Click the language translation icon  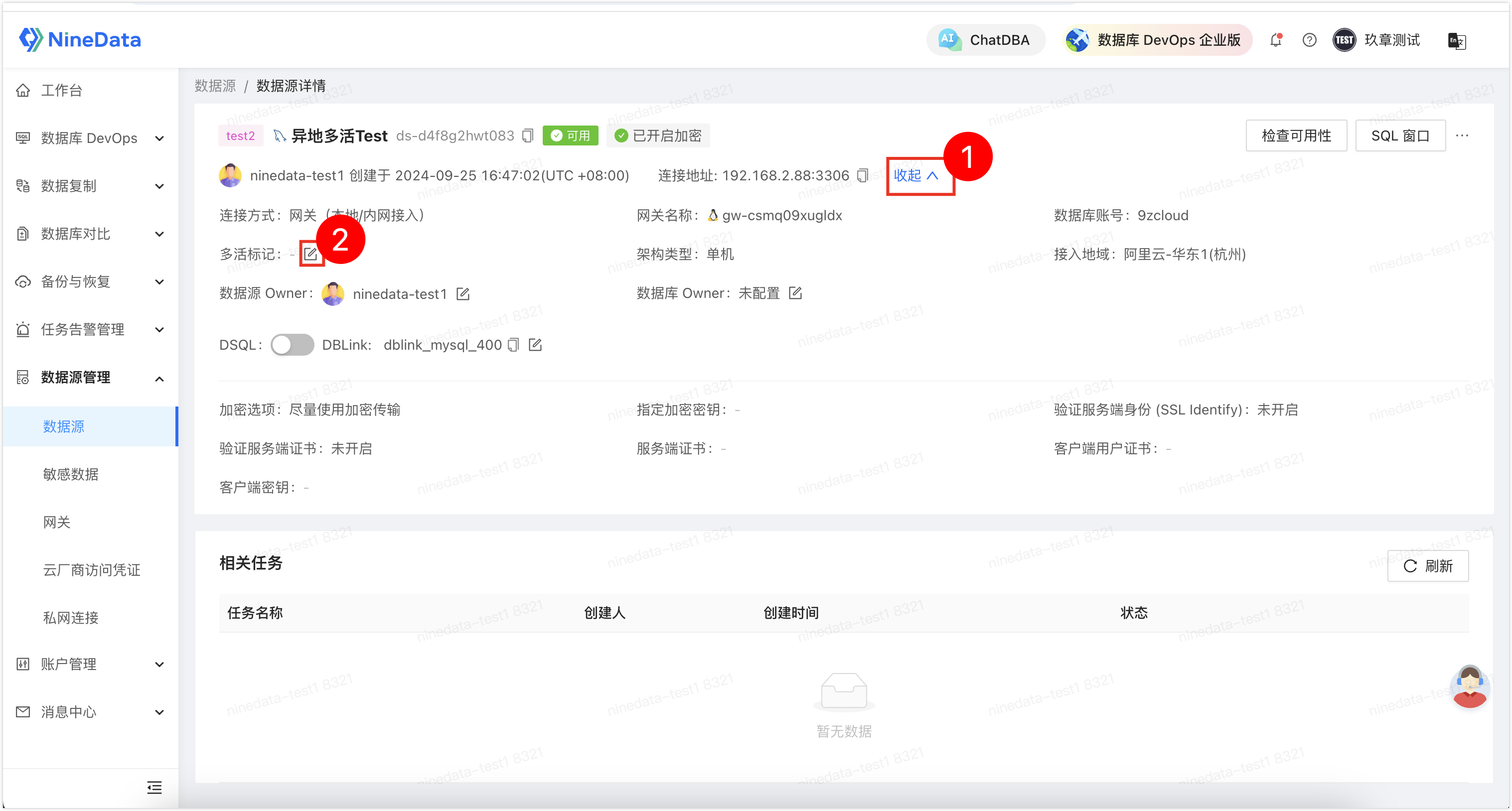(1456, 40)
